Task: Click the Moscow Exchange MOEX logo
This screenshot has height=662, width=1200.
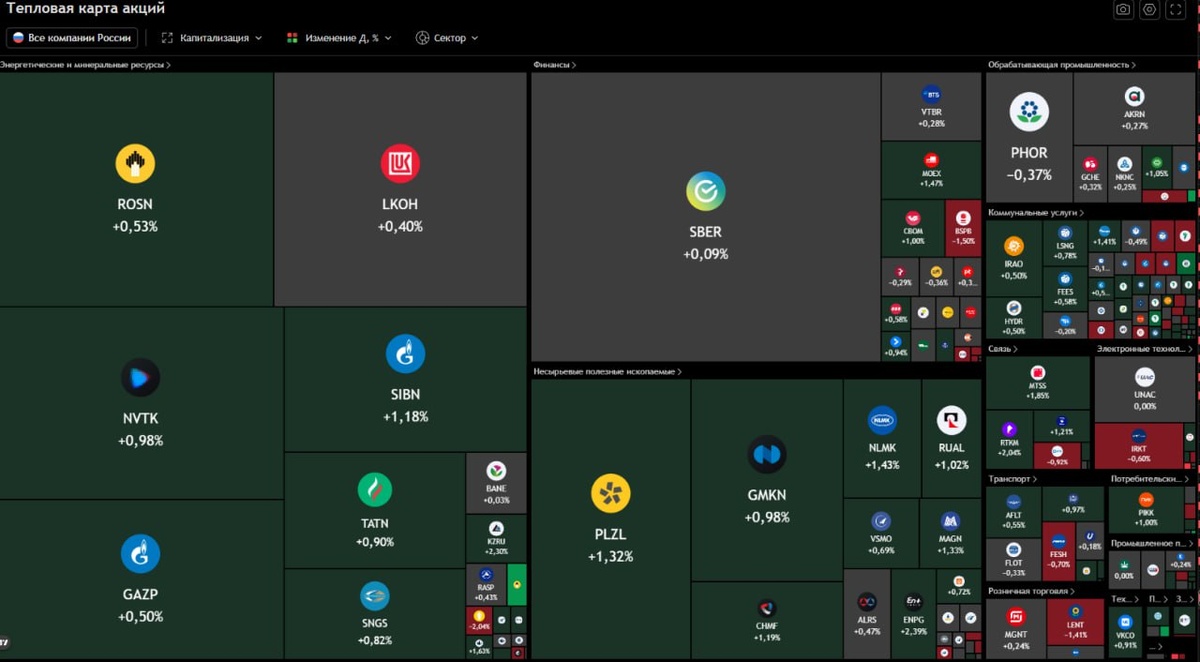Action: (931, 160)
